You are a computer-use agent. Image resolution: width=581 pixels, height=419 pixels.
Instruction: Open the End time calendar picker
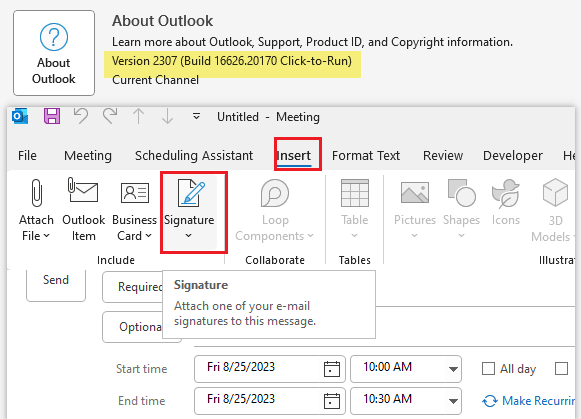332,401
